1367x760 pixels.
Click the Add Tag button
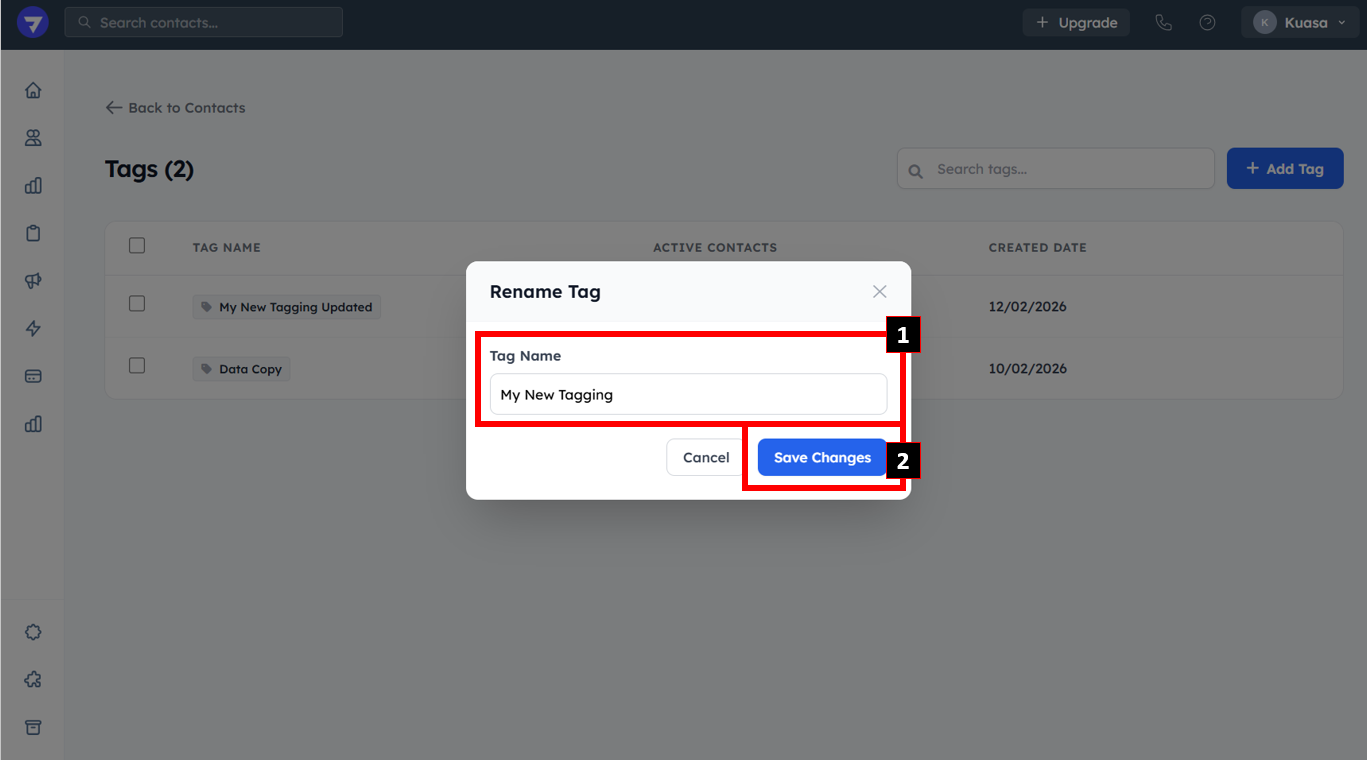click(1284, 169)
